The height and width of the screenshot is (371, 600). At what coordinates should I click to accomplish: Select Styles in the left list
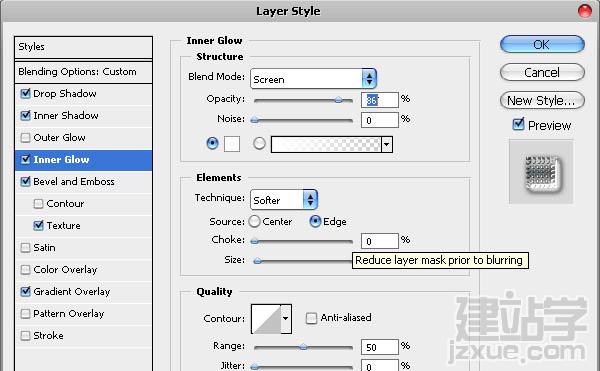pos(83,47)
